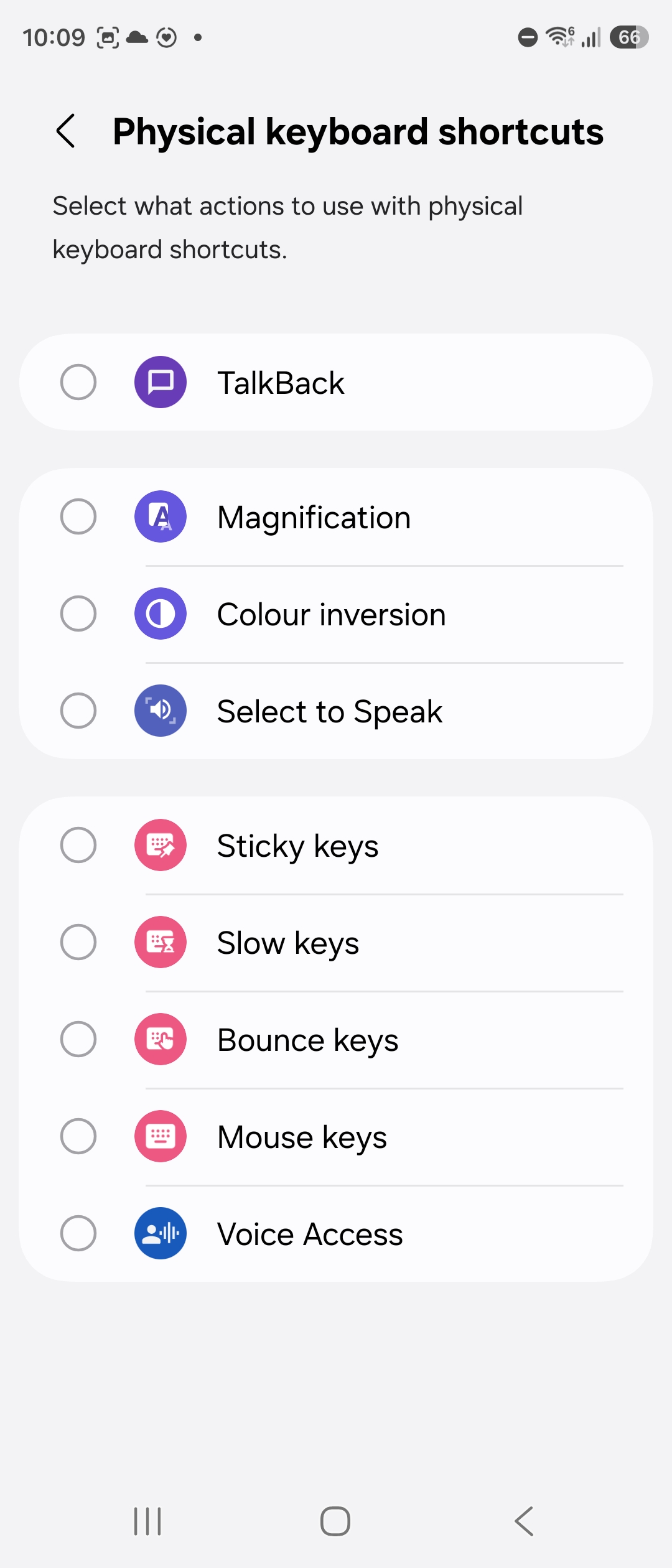
Task: Select the TalkBack radio button
Action: tap(78, 382)
